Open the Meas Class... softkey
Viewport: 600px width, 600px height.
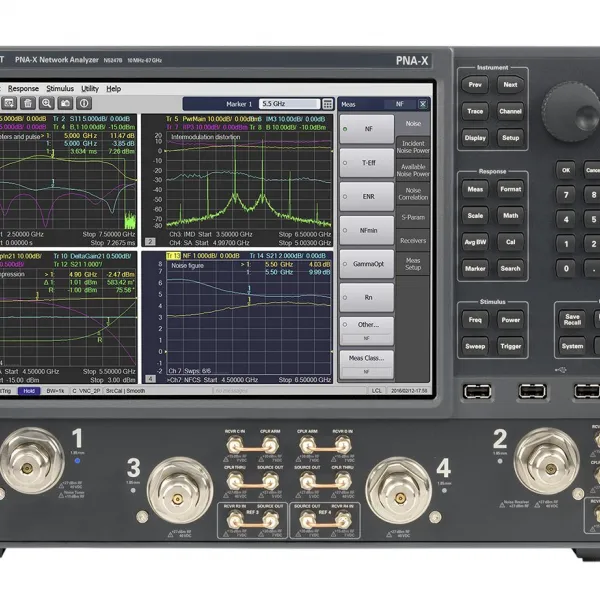point(367,365)
